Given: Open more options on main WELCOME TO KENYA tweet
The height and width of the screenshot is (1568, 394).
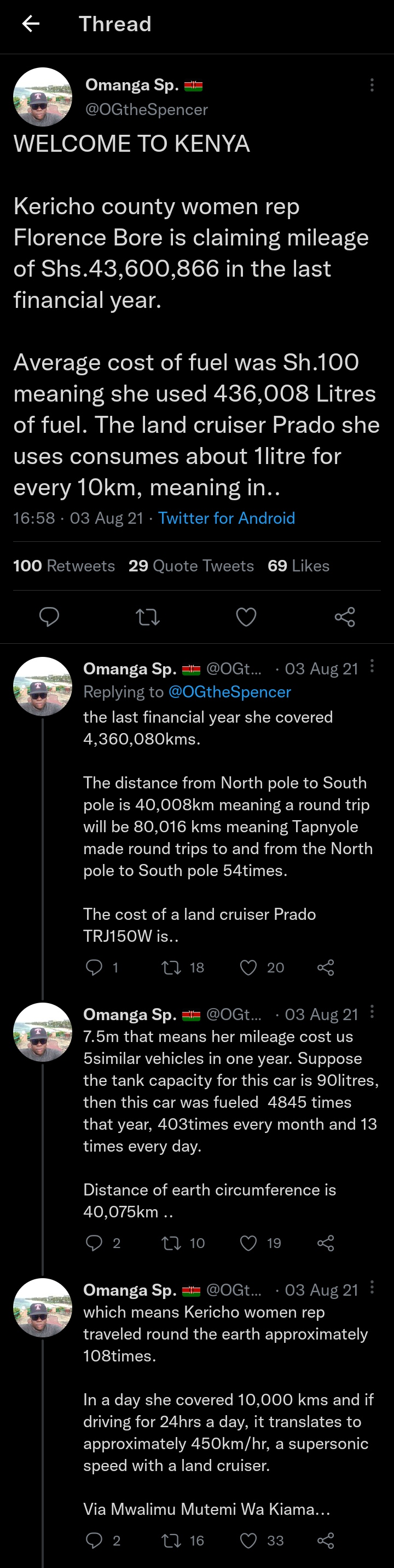Looking at the screenshot, I should [x=372, y=85].
